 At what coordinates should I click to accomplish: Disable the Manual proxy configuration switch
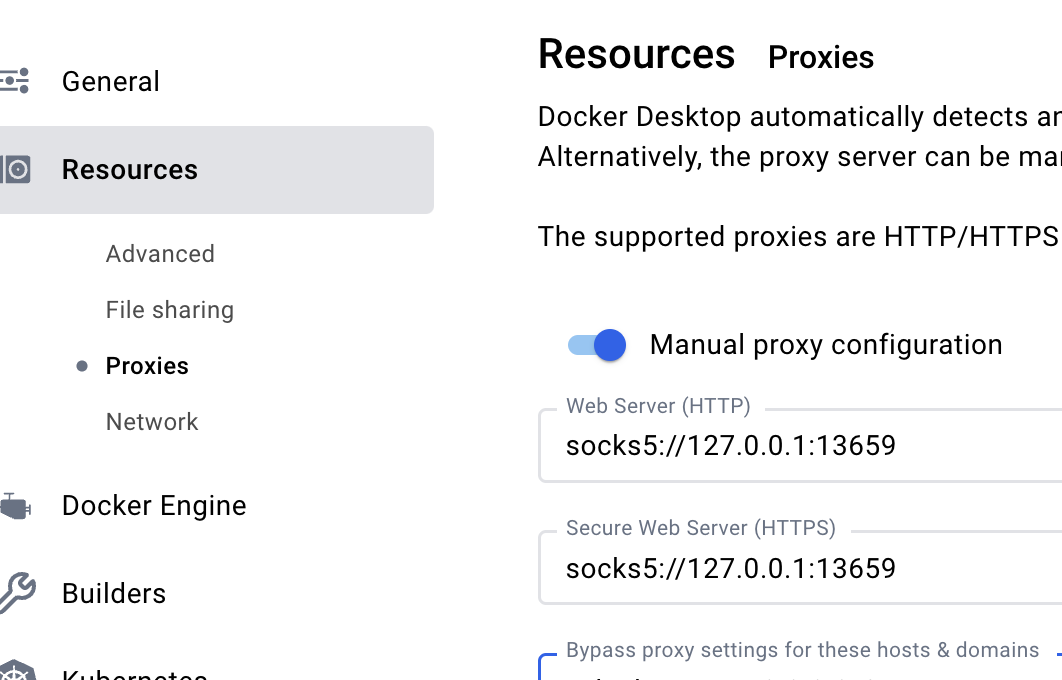[597, 345]
